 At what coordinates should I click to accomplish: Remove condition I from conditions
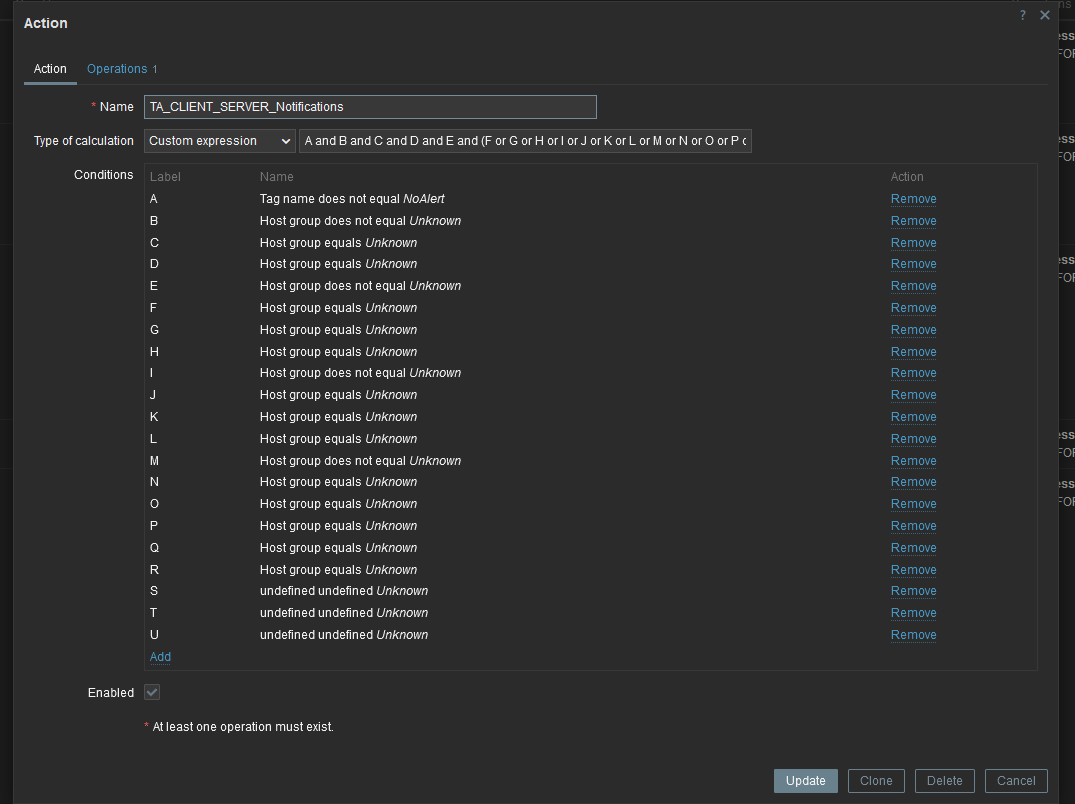pyautogui.click(x=913, y=373)
